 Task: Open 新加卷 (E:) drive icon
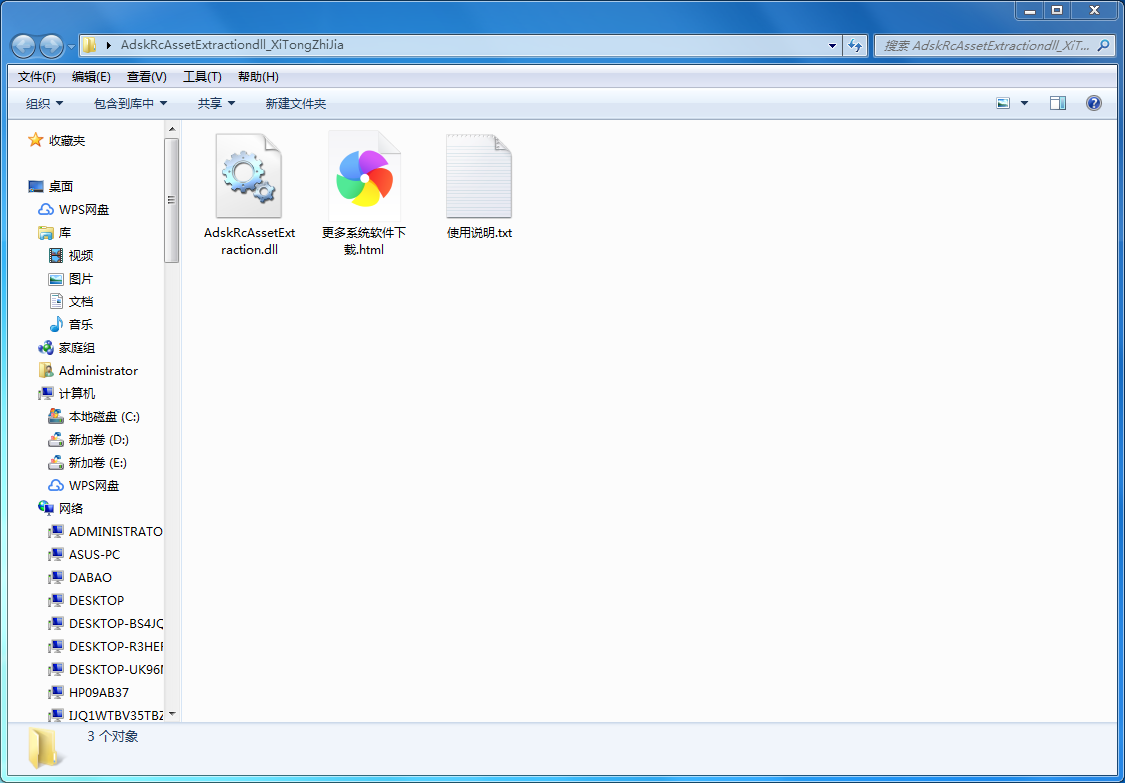tap(56, 462)
